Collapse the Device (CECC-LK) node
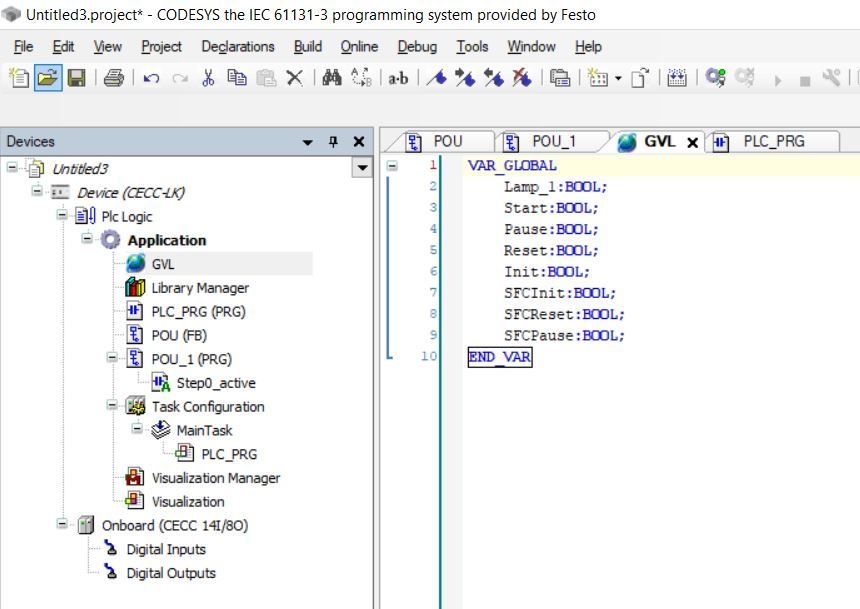The width and height of the screenshot is (860, 609). coord(37,191)
